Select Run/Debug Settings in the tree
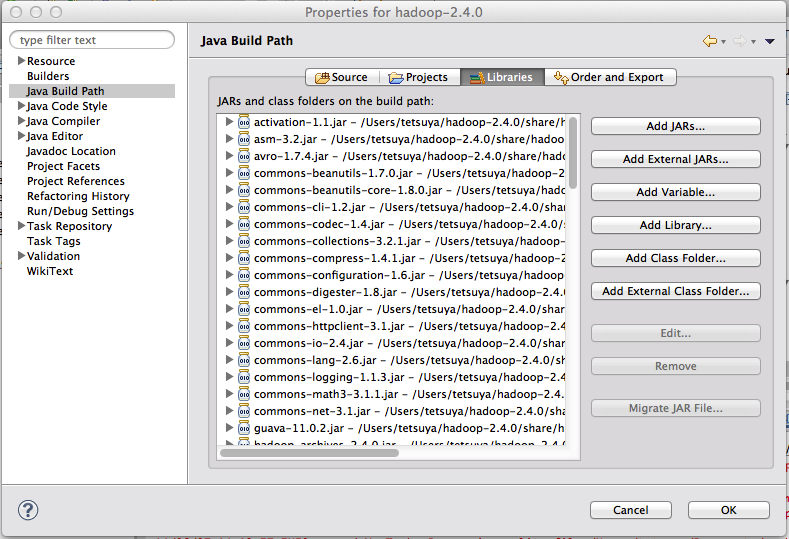Image resolution: width=789 pixels, height=539 pixels. pos(81,211)
